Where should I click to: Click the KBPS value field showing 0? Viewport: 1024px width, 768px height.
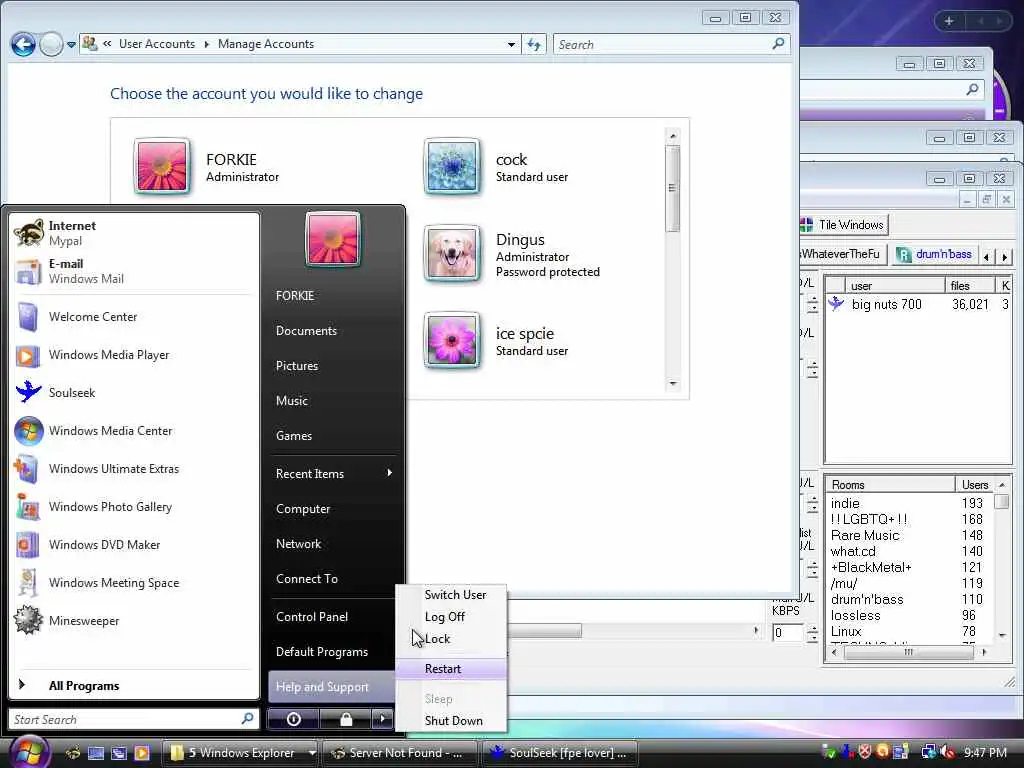pos(788,632)
